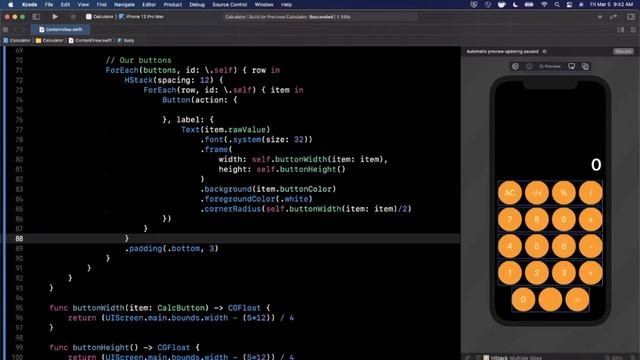Toggle the inspector panel at toolbar right
The image size is (640, 360).
(x=631, y=17)
